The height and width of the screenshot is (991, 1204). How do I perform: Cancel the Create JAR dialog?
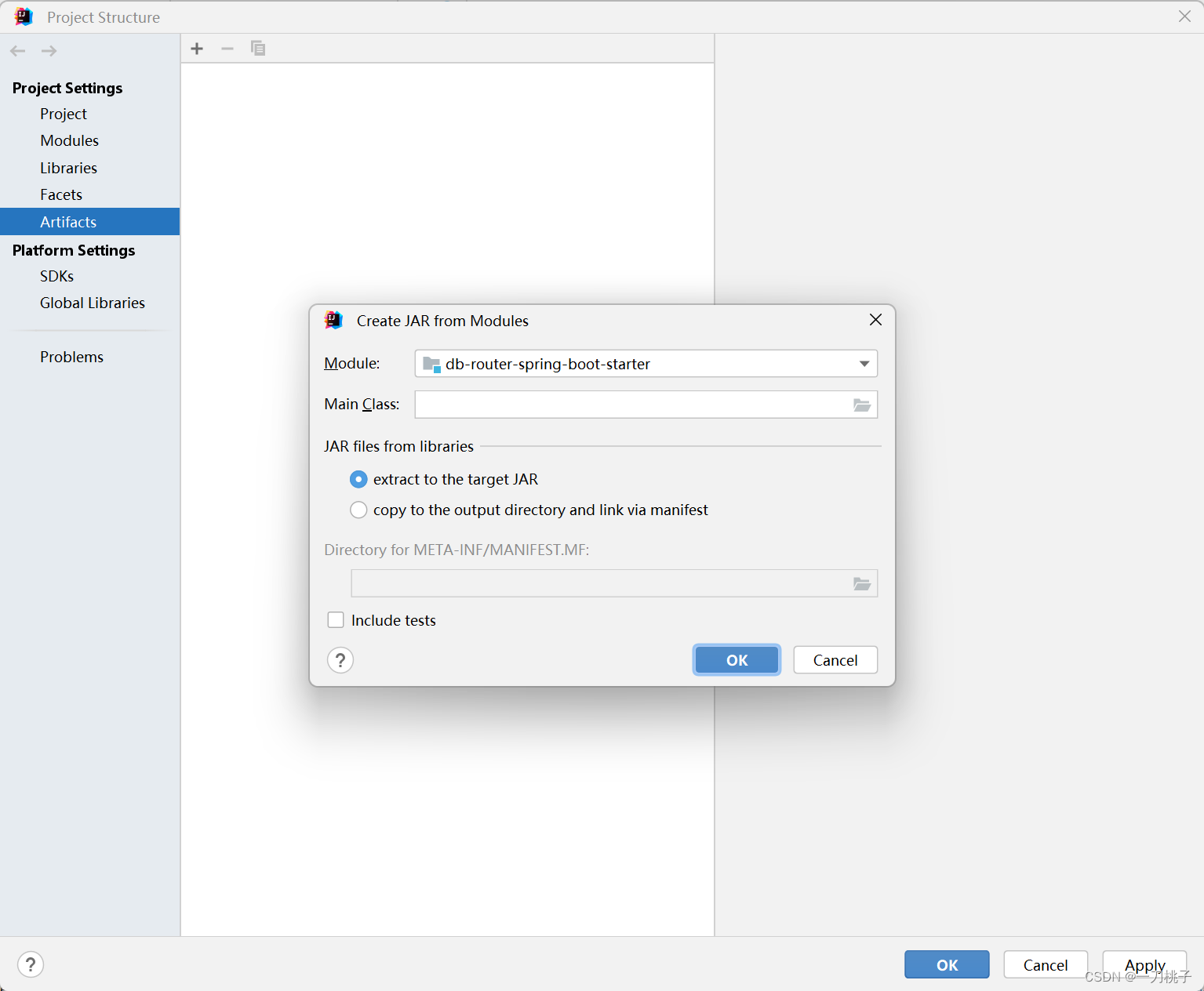[835, 659]
